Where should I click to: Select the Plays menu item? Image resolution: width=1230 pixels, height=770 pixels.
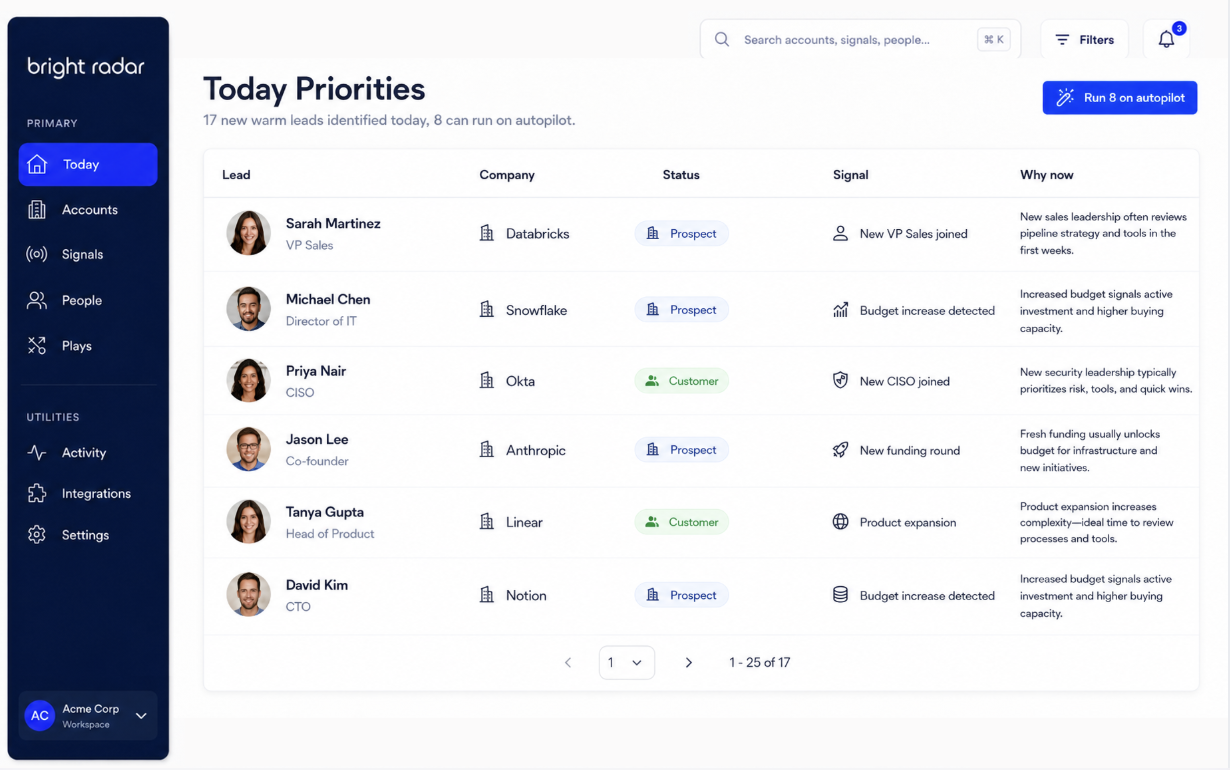88,346
